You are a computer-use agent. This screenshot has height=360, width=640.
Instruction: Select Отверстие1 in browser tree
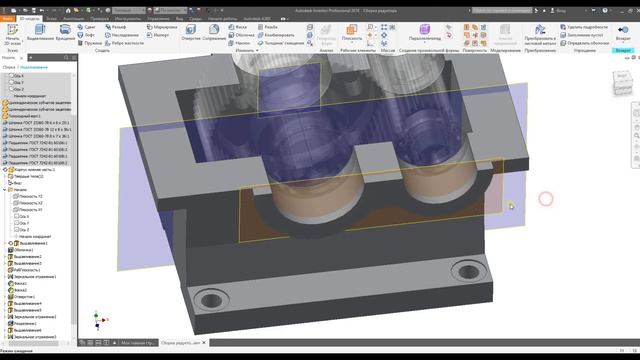[x=22, y=297]
